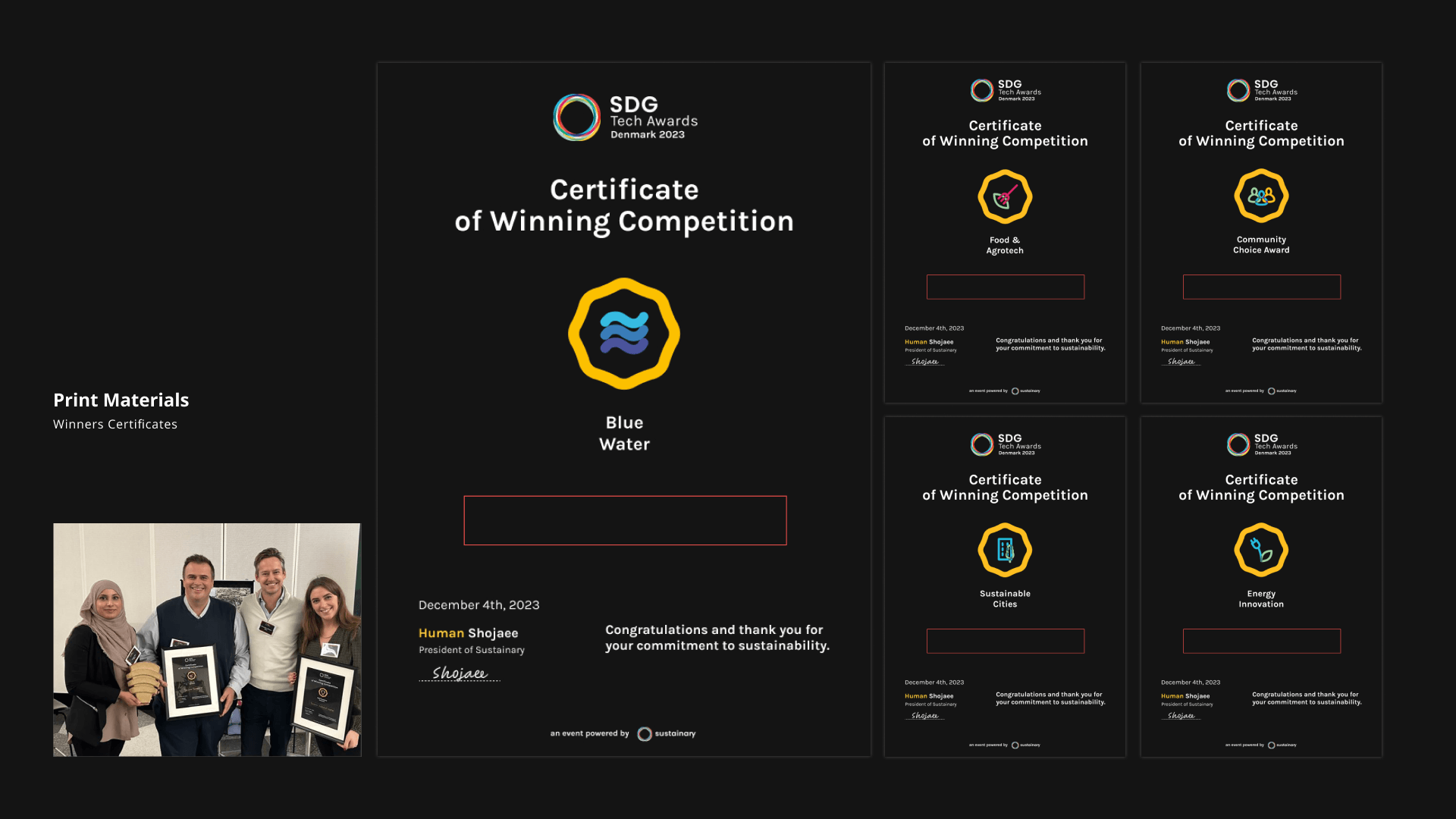Screen dimensions: 1456x819
Task: Click the large SDG Tech Awards ring logo
Action: 576,118
